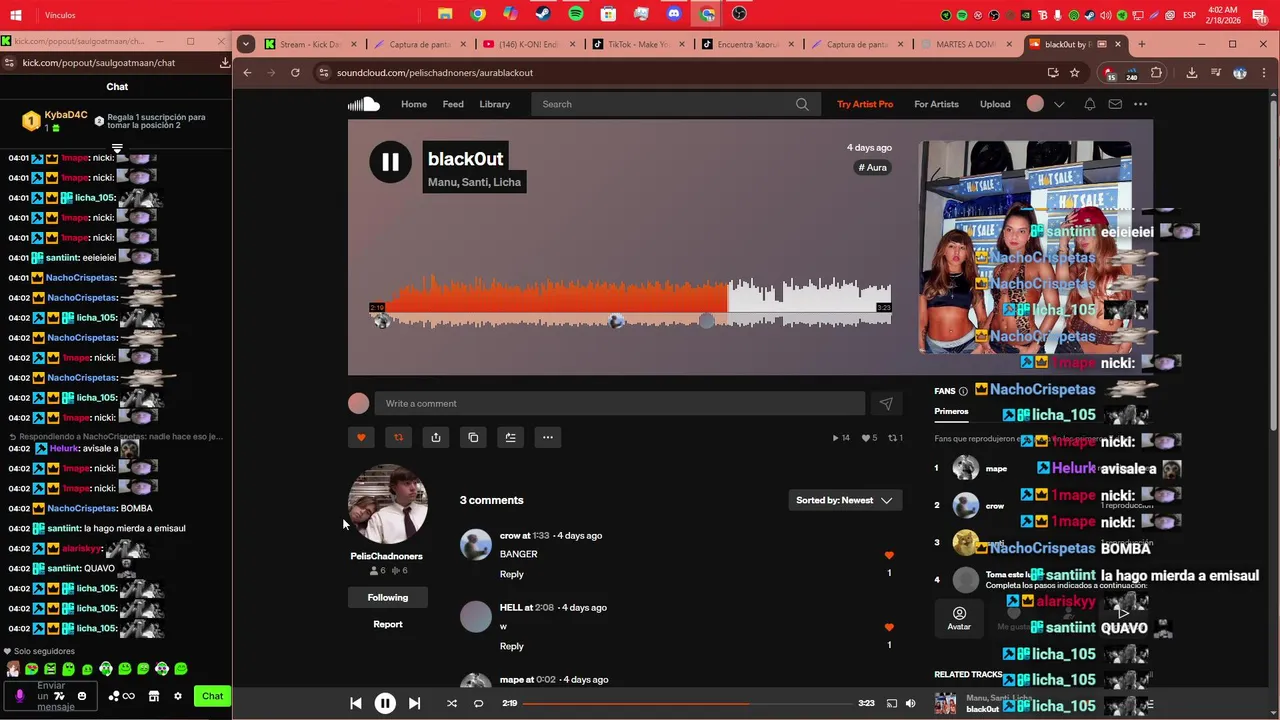Pause playback in the bottom player bar
The height and width of the screenshot is (720, 1280).
385,703
